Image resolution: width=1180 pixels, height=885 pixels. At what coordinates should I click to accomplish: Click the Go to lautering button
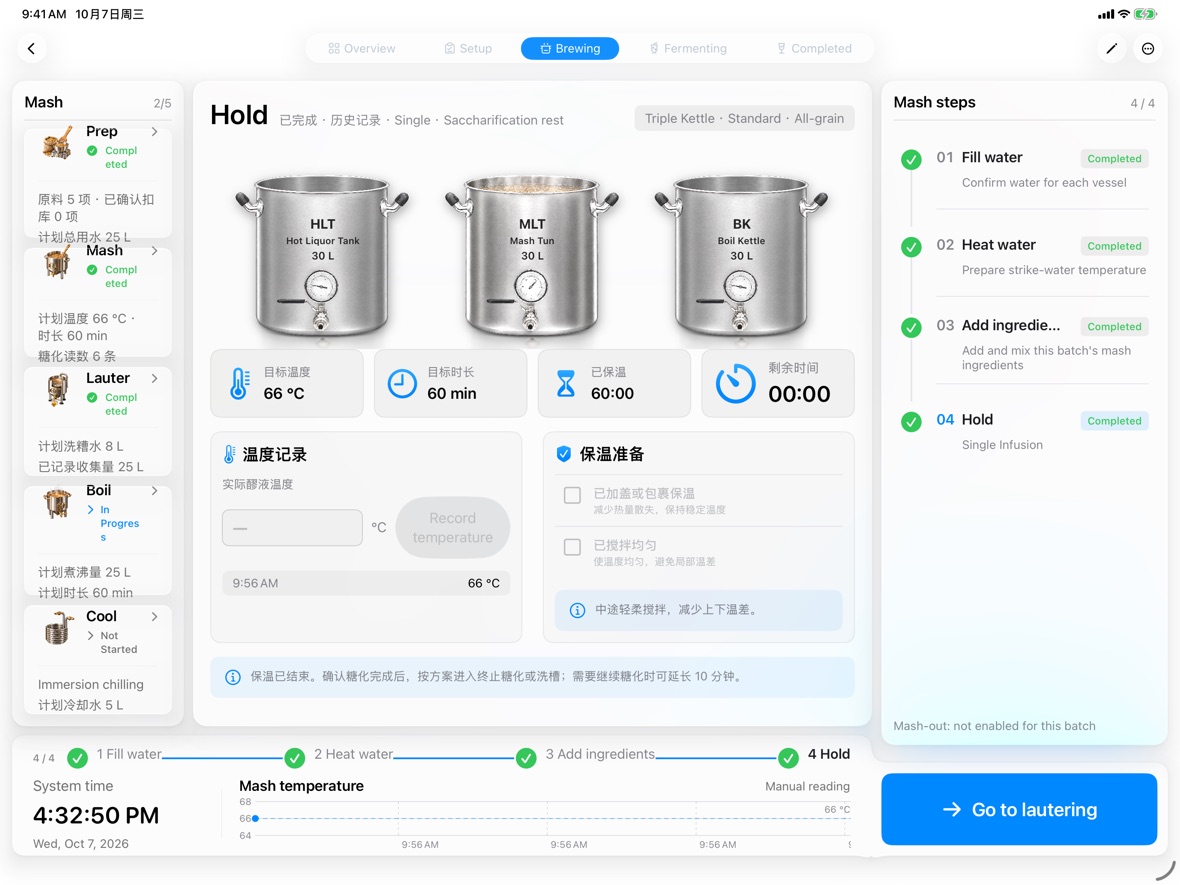[1019, 809]
